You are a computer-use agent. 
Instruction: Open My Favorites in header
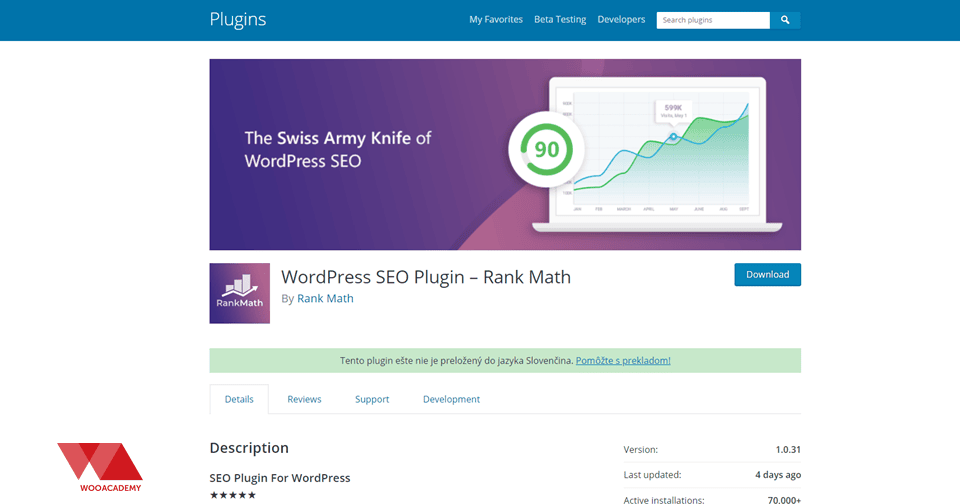tap(496, 20)
